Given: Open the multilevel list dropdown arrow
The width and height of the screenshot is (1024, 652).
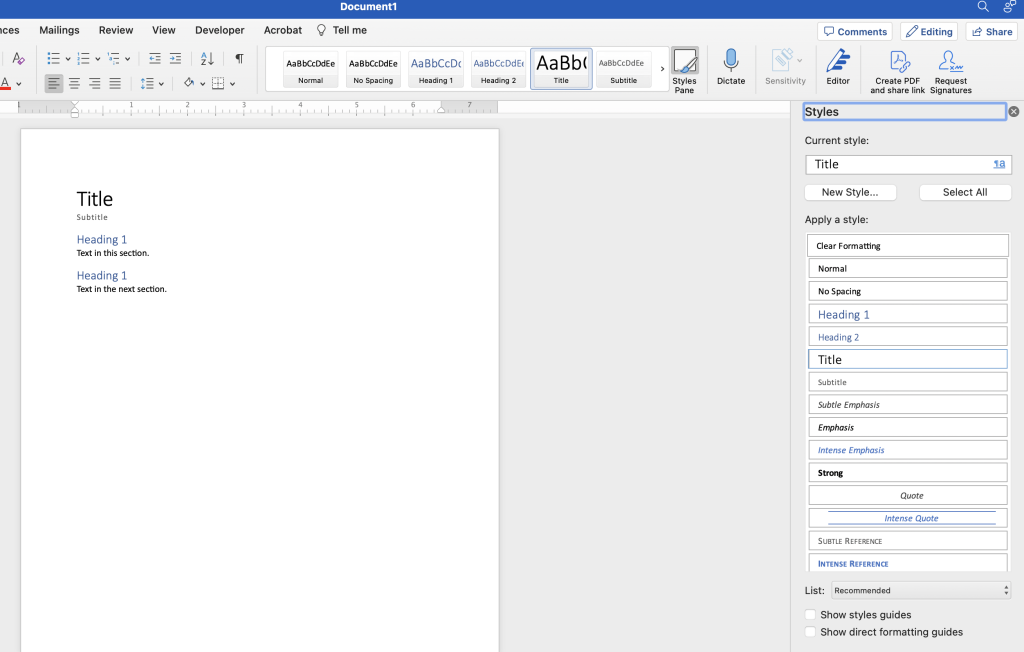Looking at the screenshot, I should [127, 59].
